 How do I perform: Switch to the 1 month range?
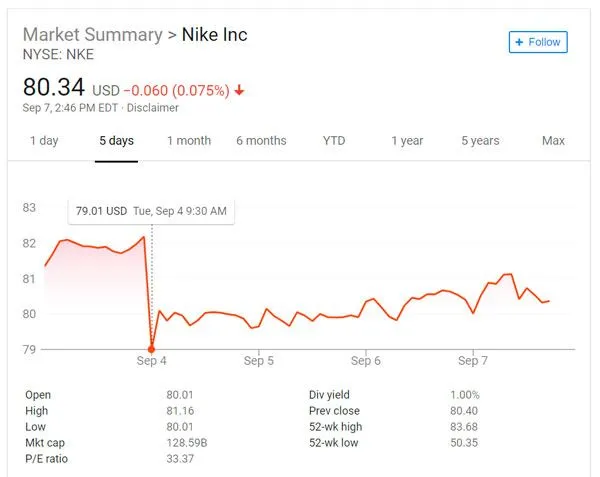point(189,141)
